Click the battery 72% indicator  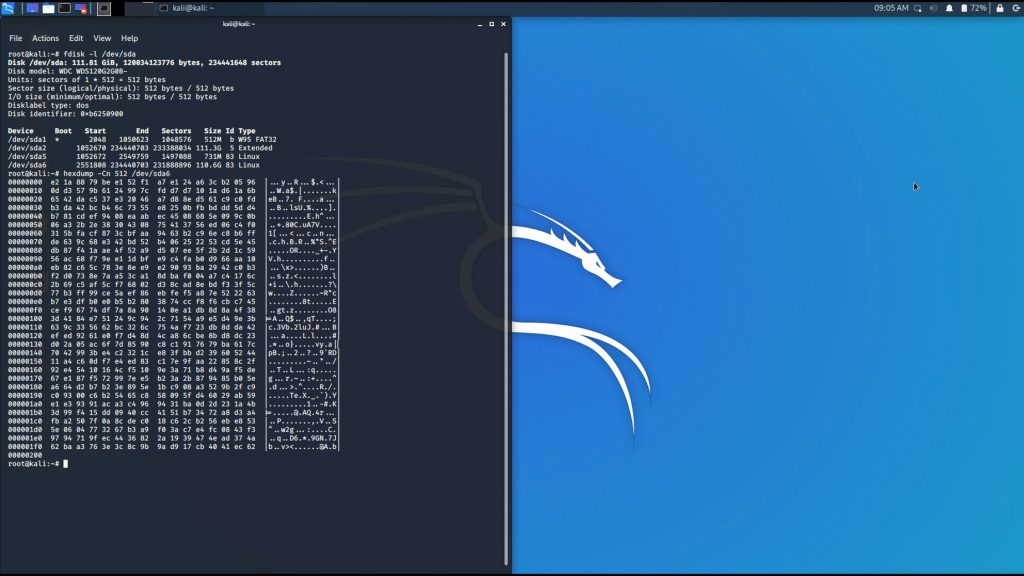point(973,8)
